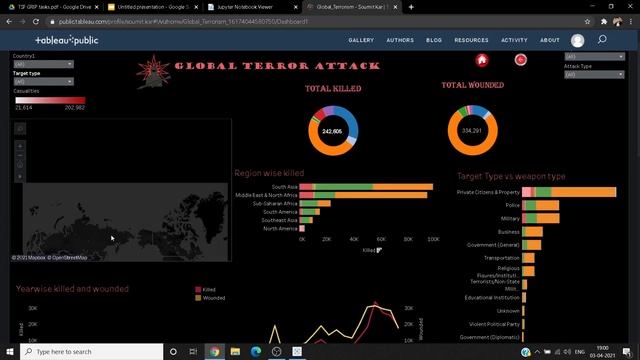Switch to Untitled presentation tab
Viewport: 640px width, 360px height.
[x=152, y=7]
